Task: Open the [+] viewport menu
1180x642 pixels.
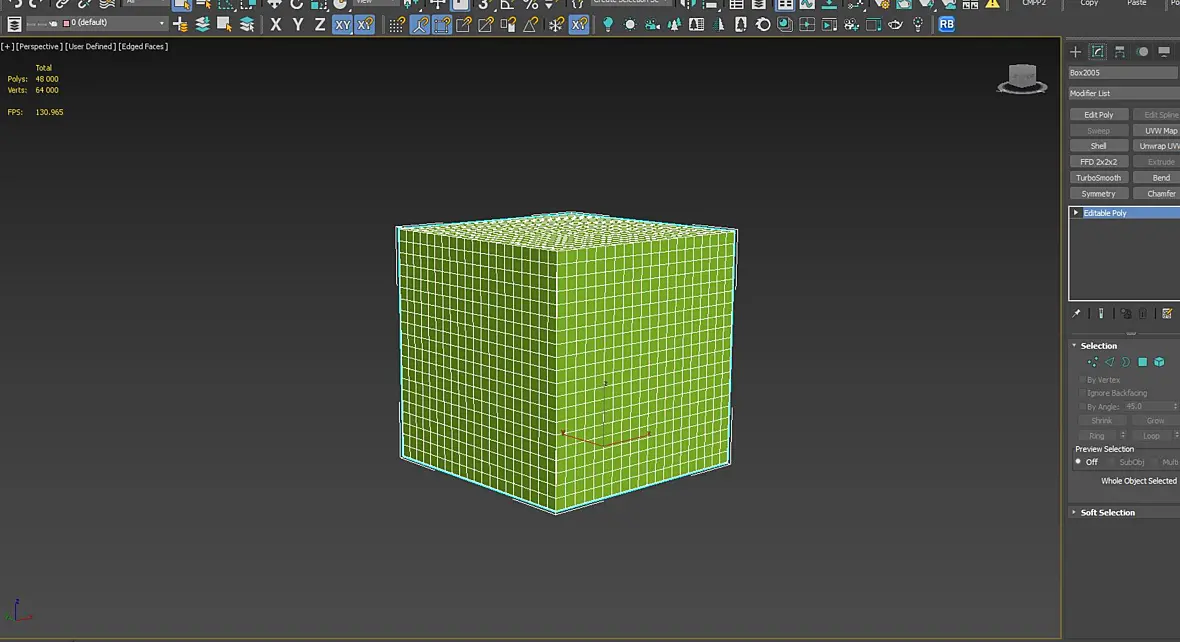Action: 8,47
